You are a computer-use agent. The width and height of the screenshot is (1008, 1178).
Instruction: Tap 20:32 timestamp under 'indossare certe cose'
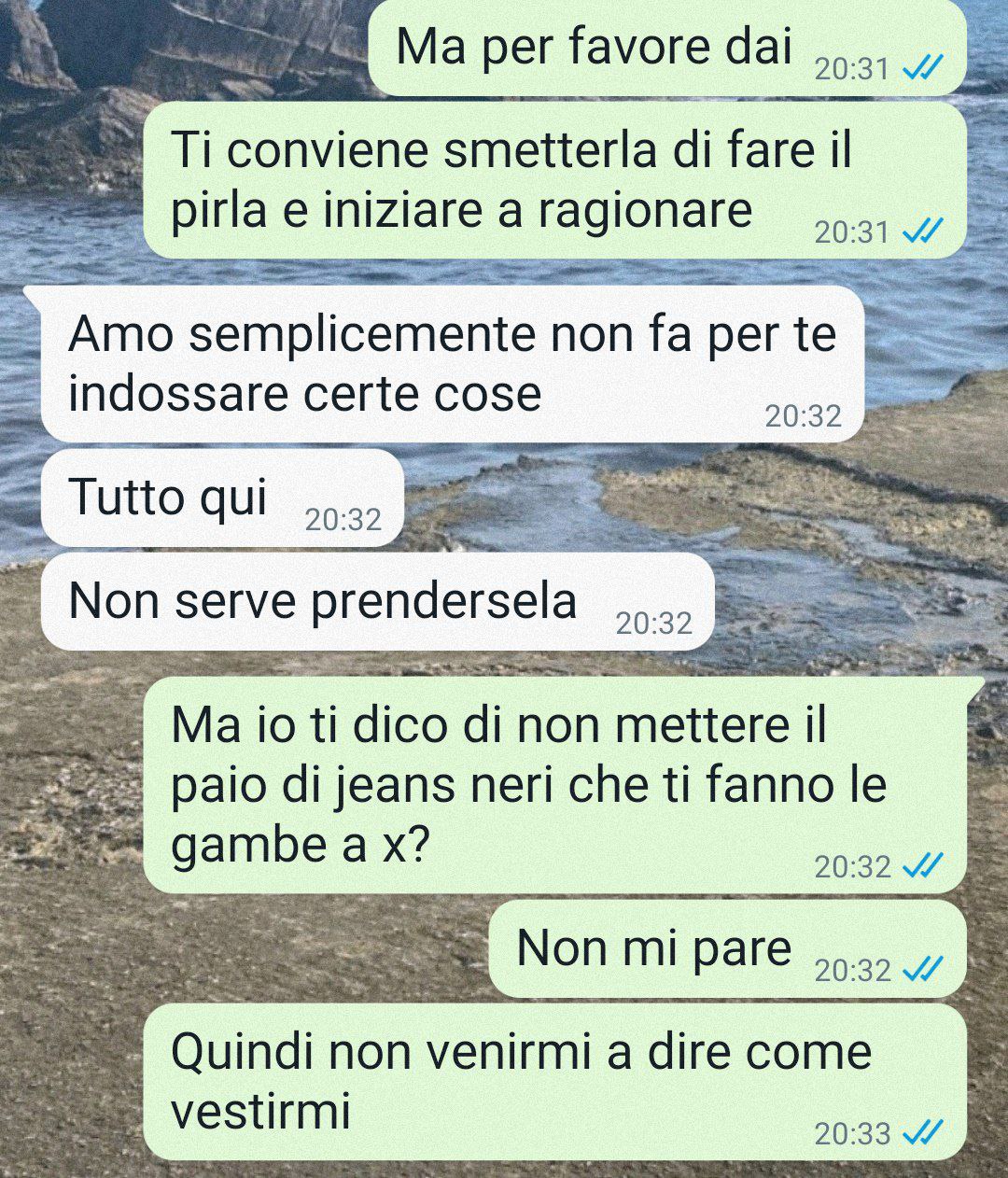coord(804,415)
